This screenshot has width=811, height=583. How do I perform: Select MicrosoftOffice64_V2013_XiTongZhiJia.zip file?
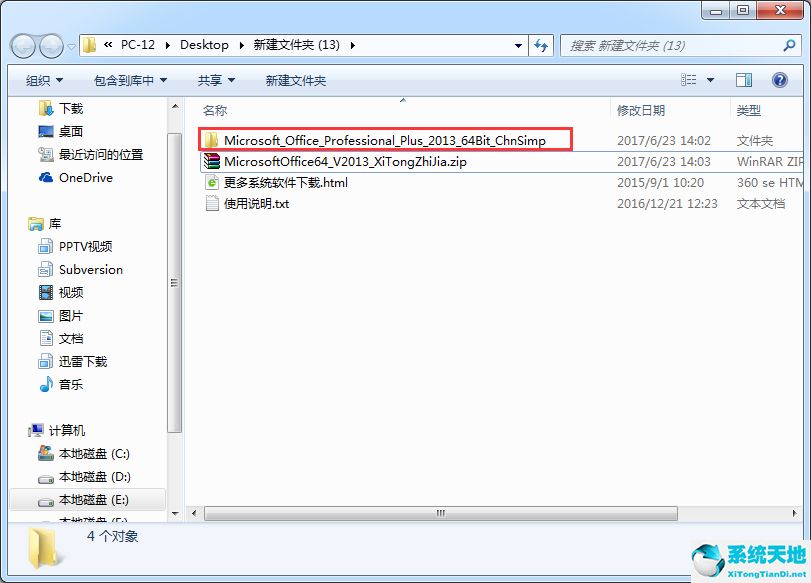pyautogui.click(x=345, y=162)
